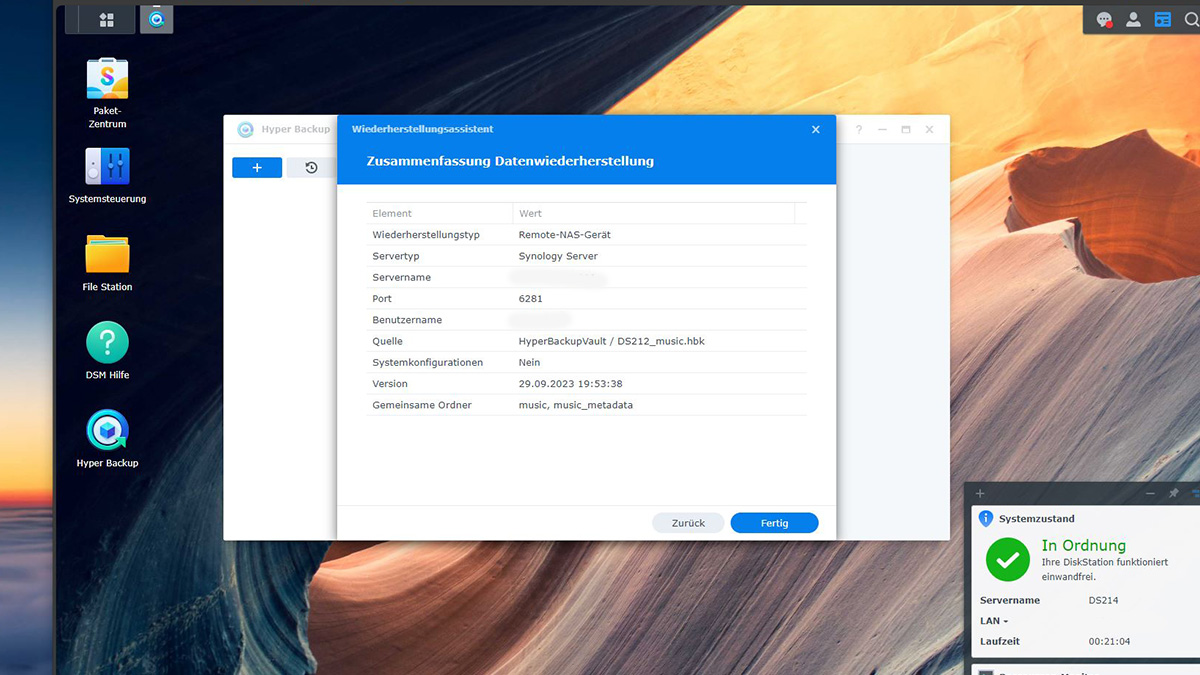Click the plus button in Hyper Backup window
Image resolution: width=1200 pixels, height=675 pixels.
(x=257, y=168)
